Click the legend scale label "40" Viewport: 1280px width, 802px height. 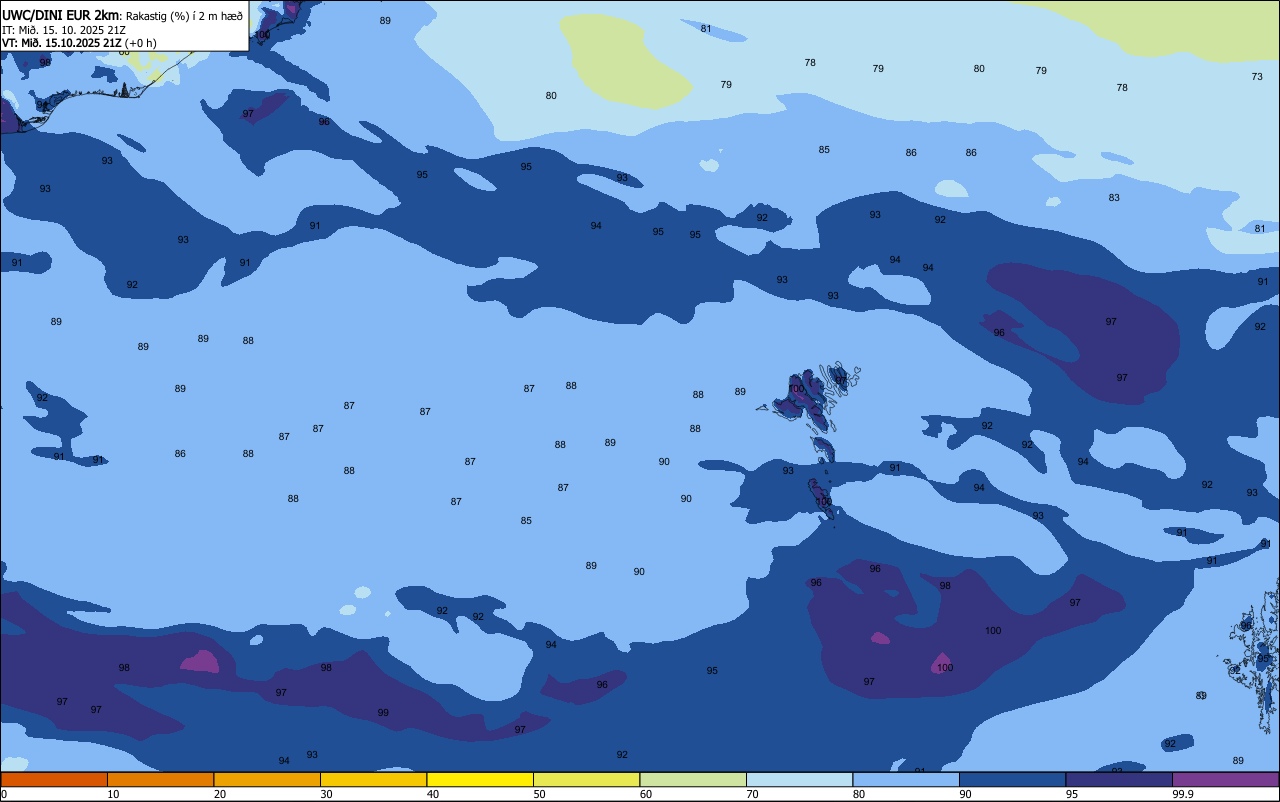(x=433, y=794)
